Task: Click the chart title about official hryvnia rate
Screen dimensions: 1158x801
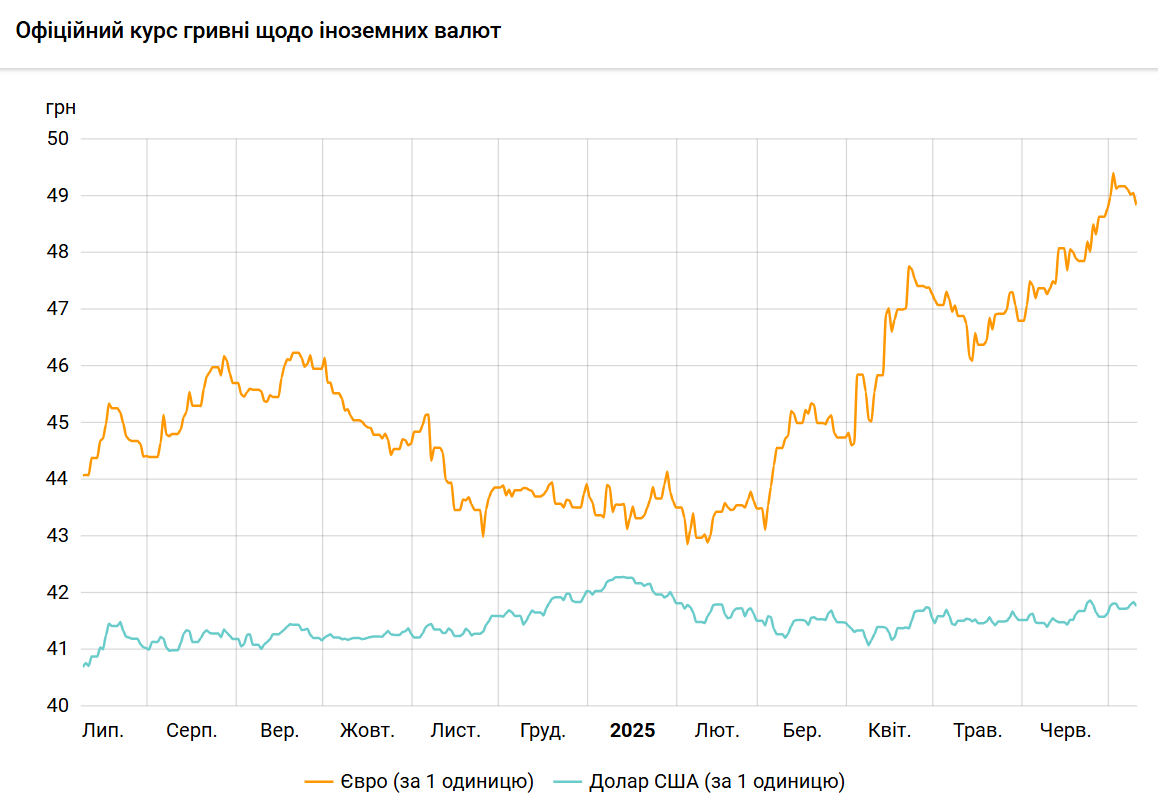Action: pyautogui.click(x=258, y=31)
